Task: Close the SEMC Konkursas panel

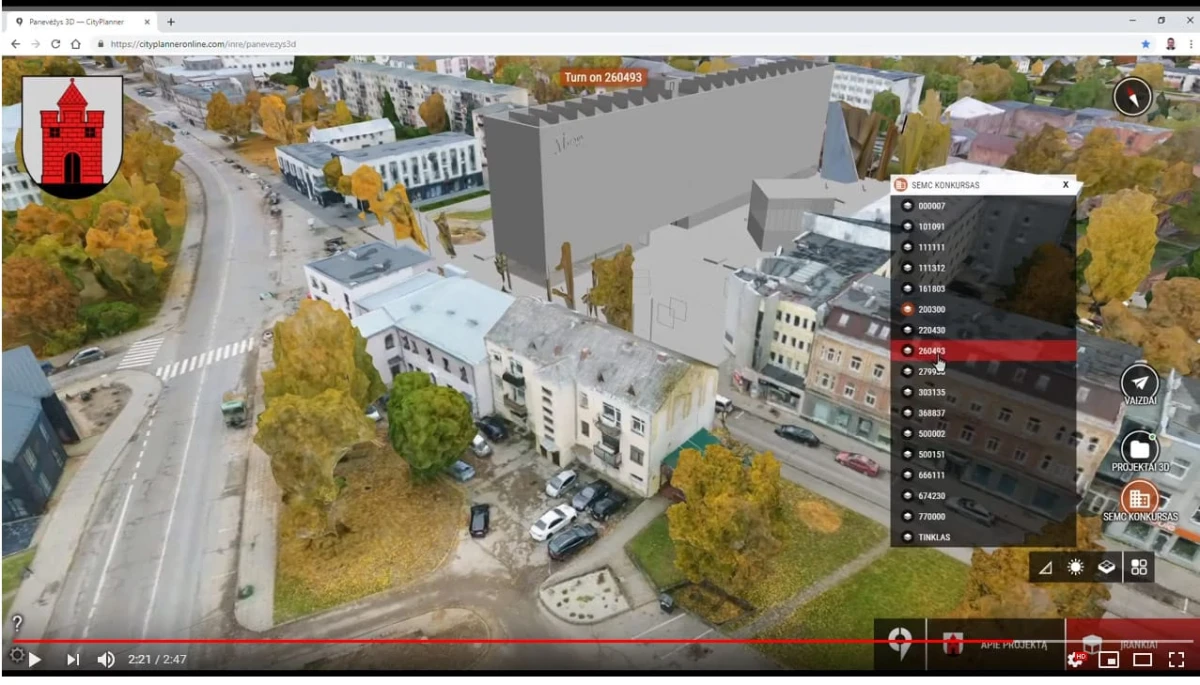Action: (x=1066, y=184)
